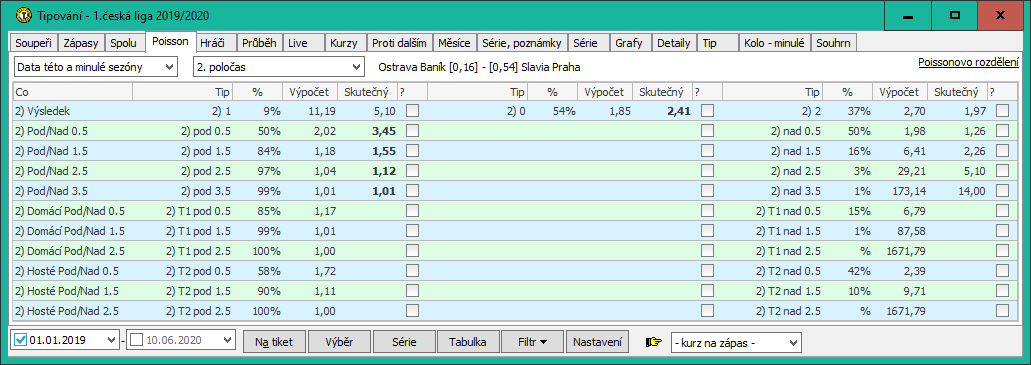The image size is (1031, 365).
Task: Tick checkbox for tip 2) 1 in Výsledek row
Action: (x=412, y=110)
